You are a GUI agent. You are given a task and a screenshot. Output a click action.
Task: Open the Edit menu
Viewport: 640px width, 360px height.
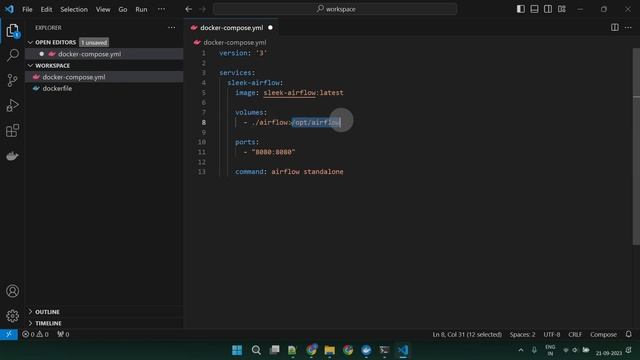[46, 9]
